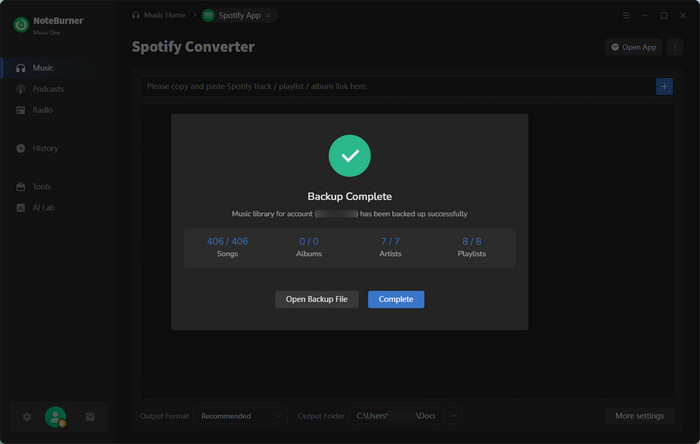
Task: Switch source via Spotify App selector
Action: point(239,15)
